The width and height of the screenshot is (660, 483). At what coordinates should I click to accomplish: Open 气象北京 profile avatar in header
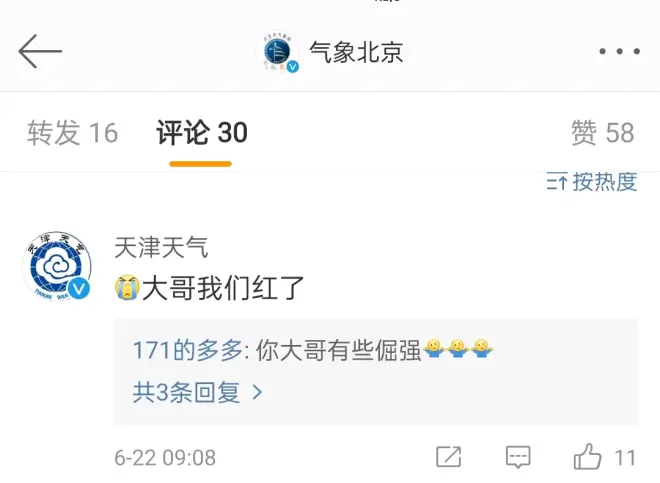point(279,52)
